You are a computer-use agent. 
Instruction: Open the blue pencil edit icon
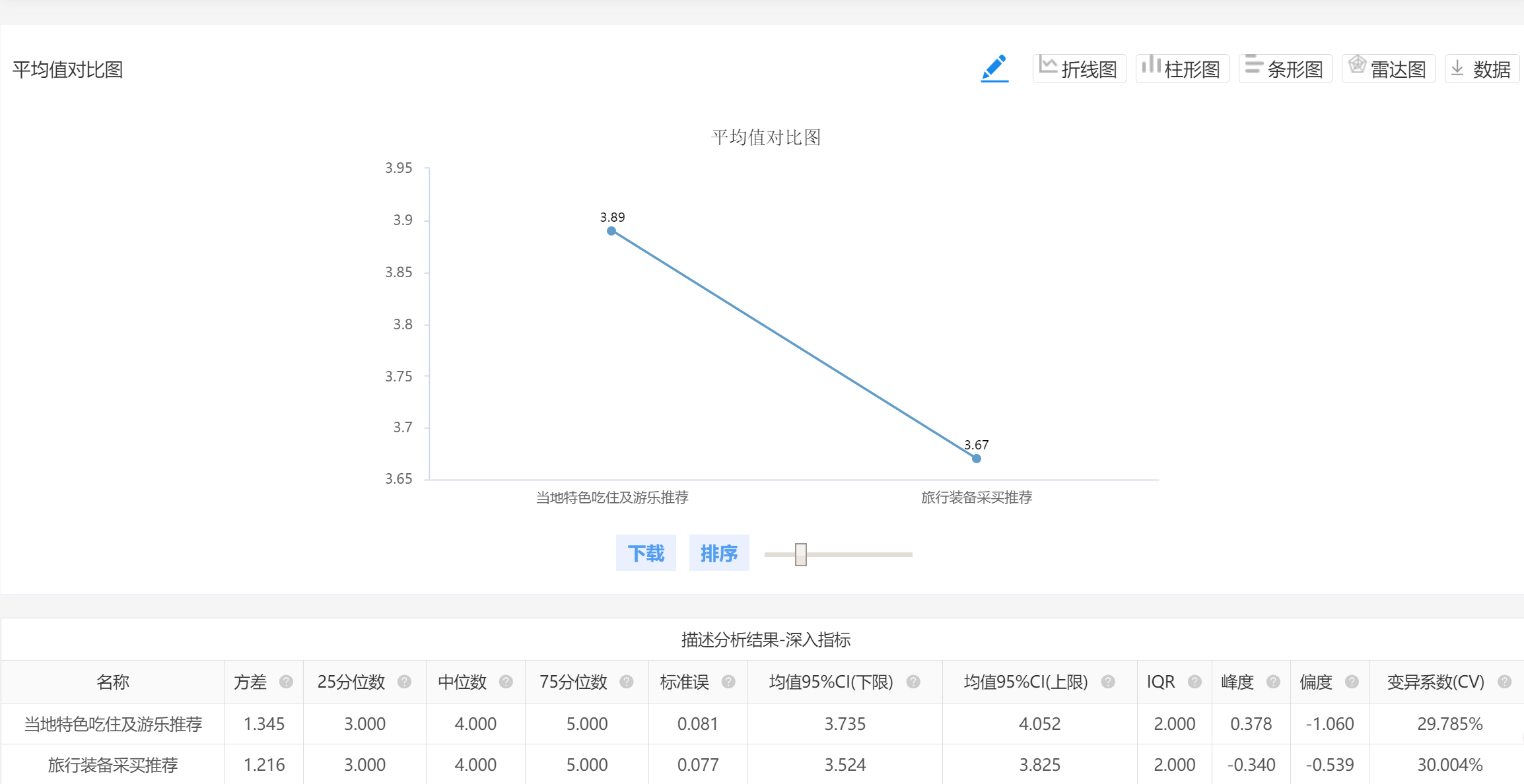(994, 69)
